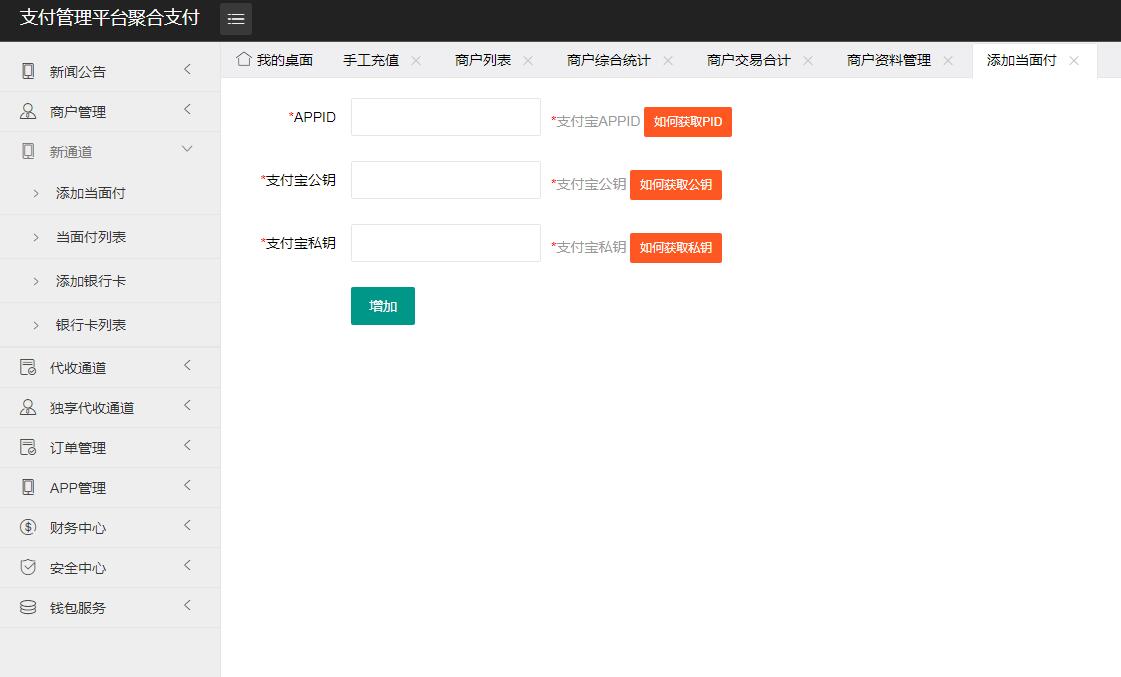Collapse the 新通道 menu chevron

point(187,149)
